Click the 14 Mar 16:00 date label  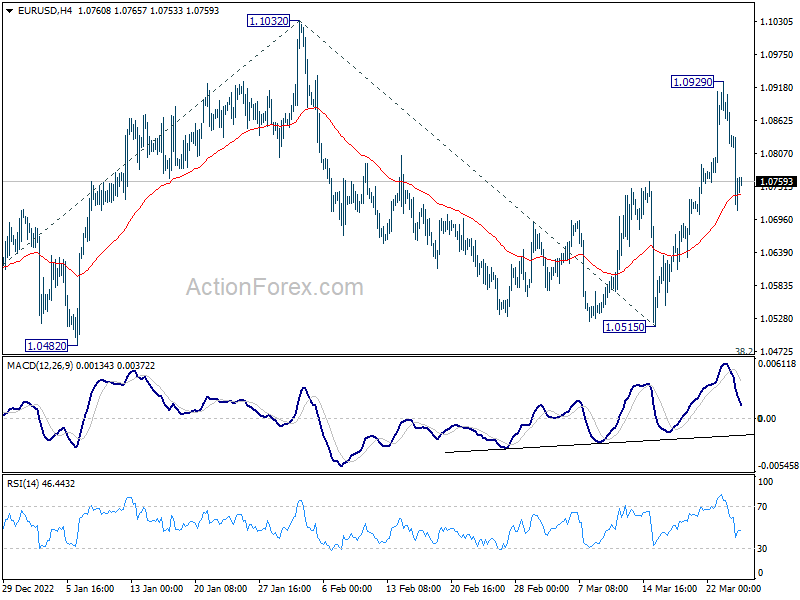pos(669,589)
